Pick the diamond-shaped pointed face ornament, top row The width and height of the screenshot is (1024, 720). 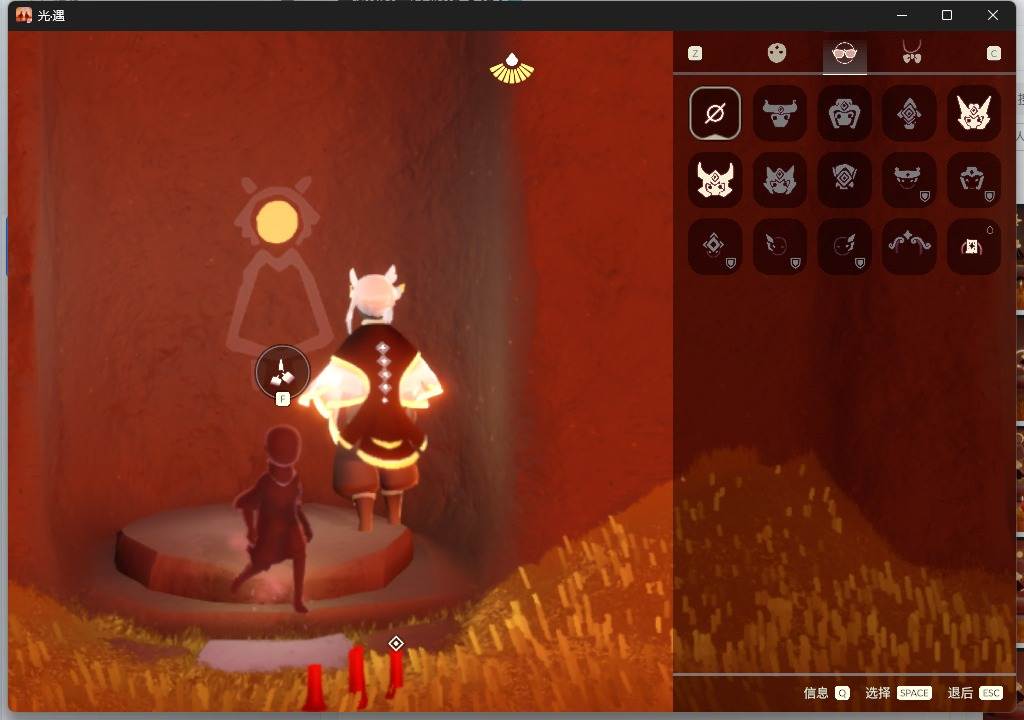coord(909,113)
